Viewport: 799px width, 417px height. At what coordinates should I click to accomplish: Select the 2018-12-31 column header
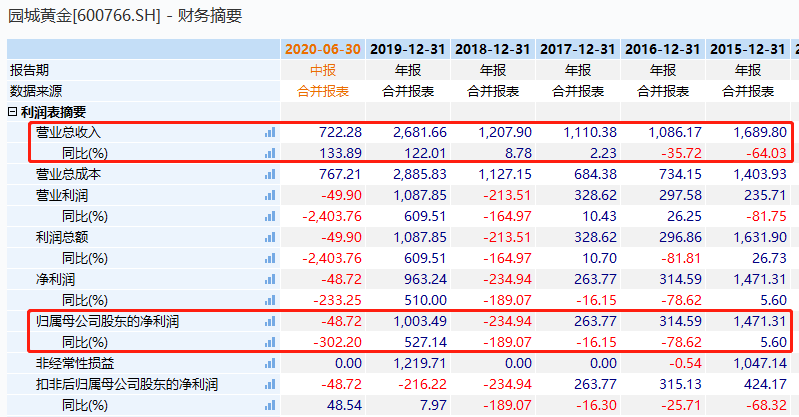point(493,49)
